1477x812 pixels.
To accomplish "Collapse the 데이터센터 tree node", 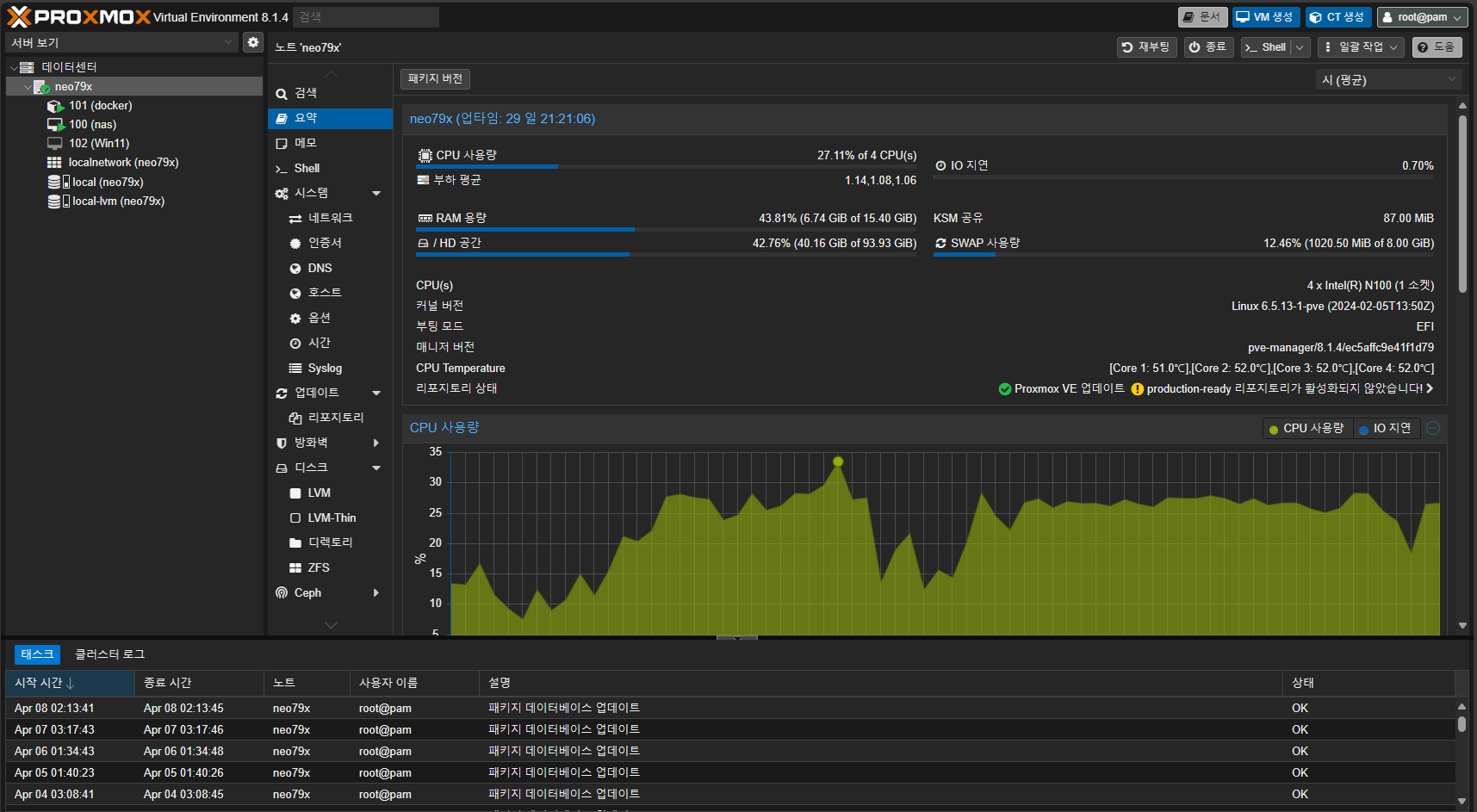I will coord(13,67).
